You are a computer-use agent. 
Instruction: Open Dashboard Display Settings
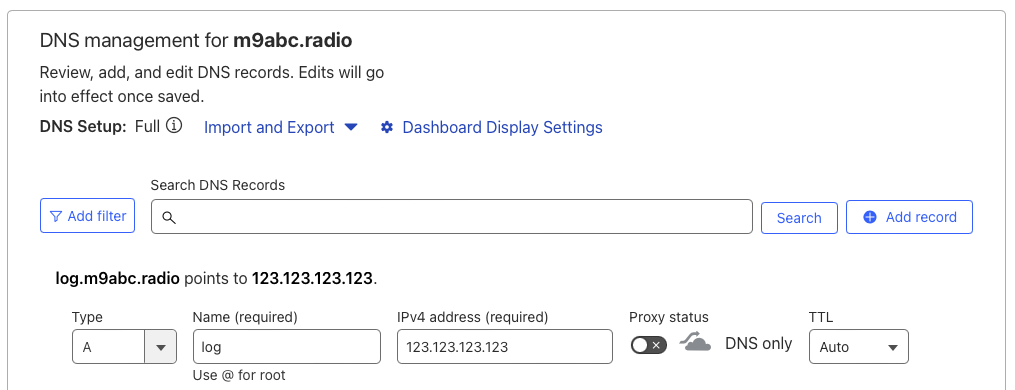point(502,127)
